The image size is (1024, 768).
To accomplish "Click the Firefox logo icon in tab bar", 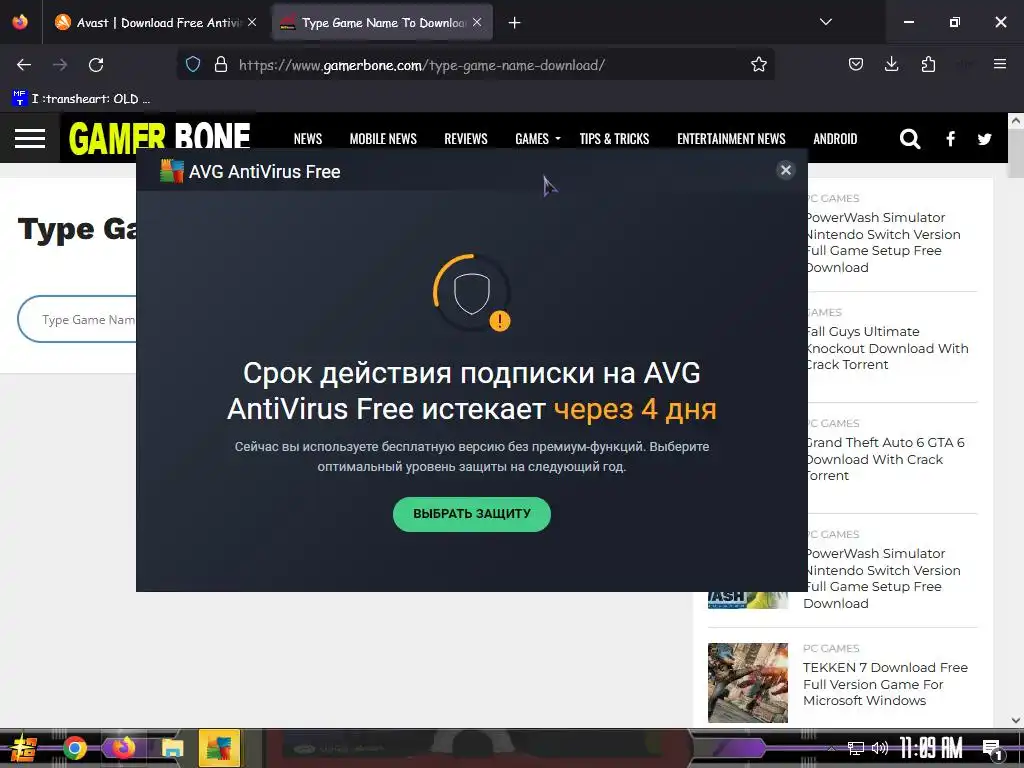I will point(20,22).
